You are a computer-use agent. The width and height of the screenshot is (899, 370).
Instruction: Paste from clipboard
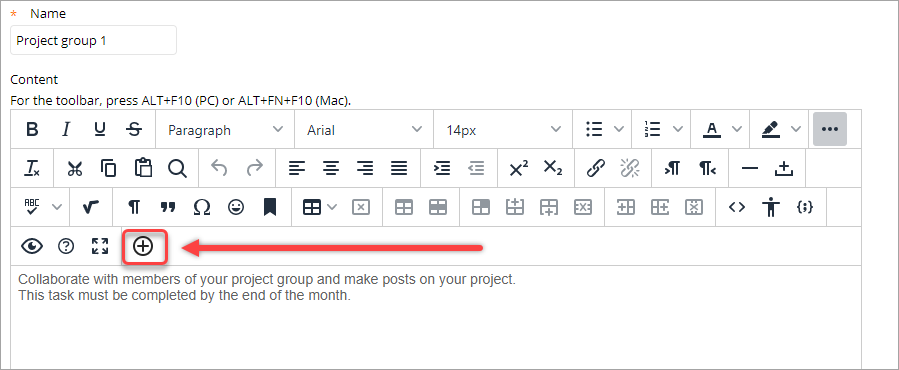(x=143, y=168)
